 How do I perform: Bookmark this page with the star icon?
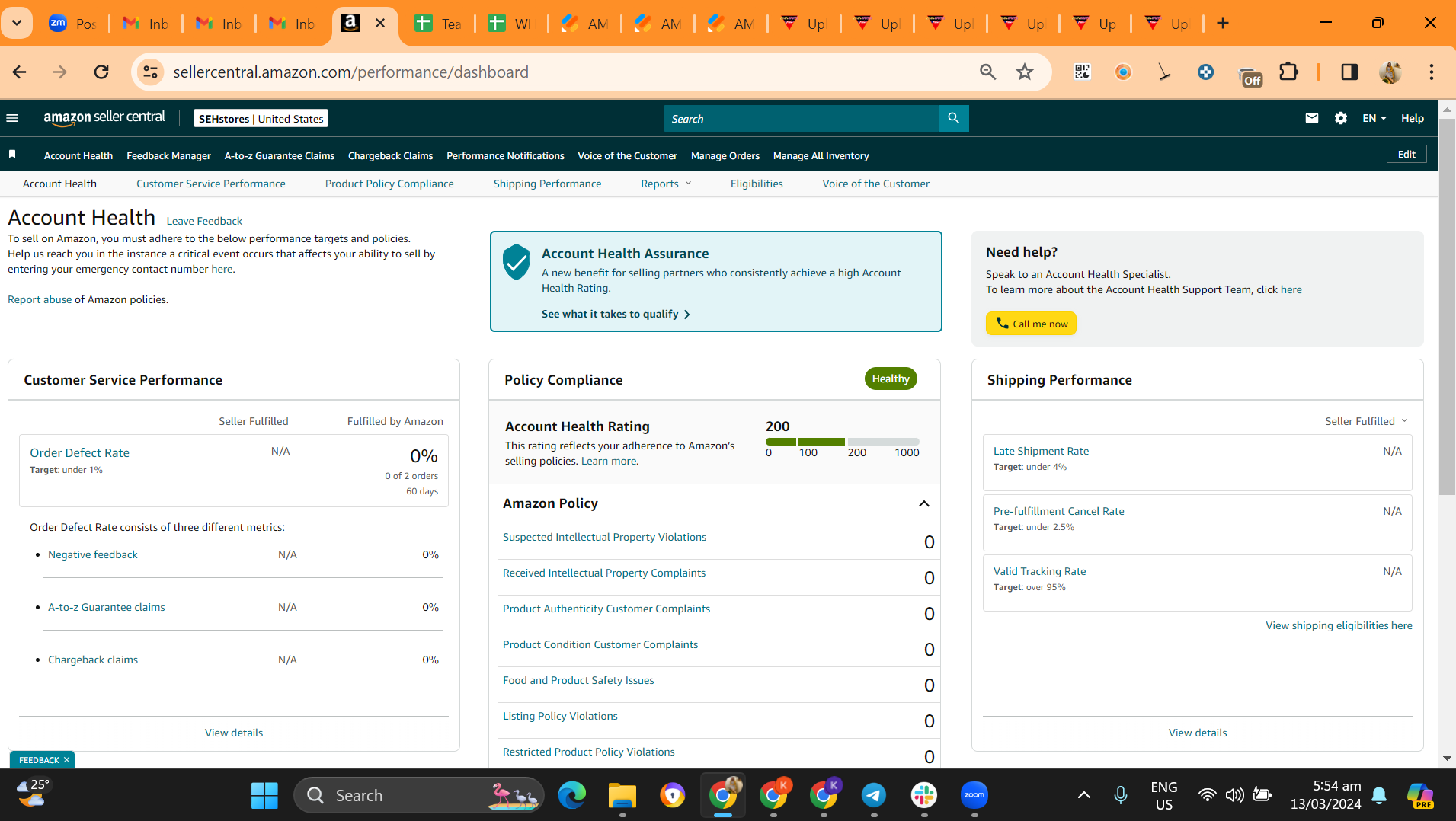pos(1025,72)
